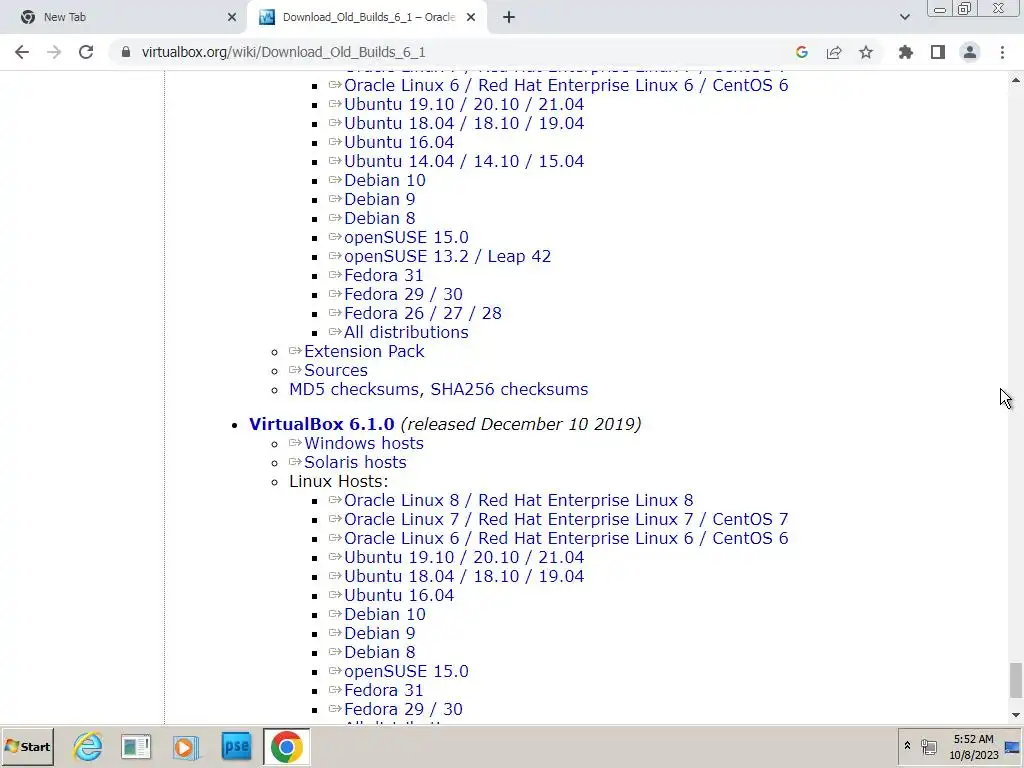
Task: Click the released December 10 2019 text
Action: 521,424
